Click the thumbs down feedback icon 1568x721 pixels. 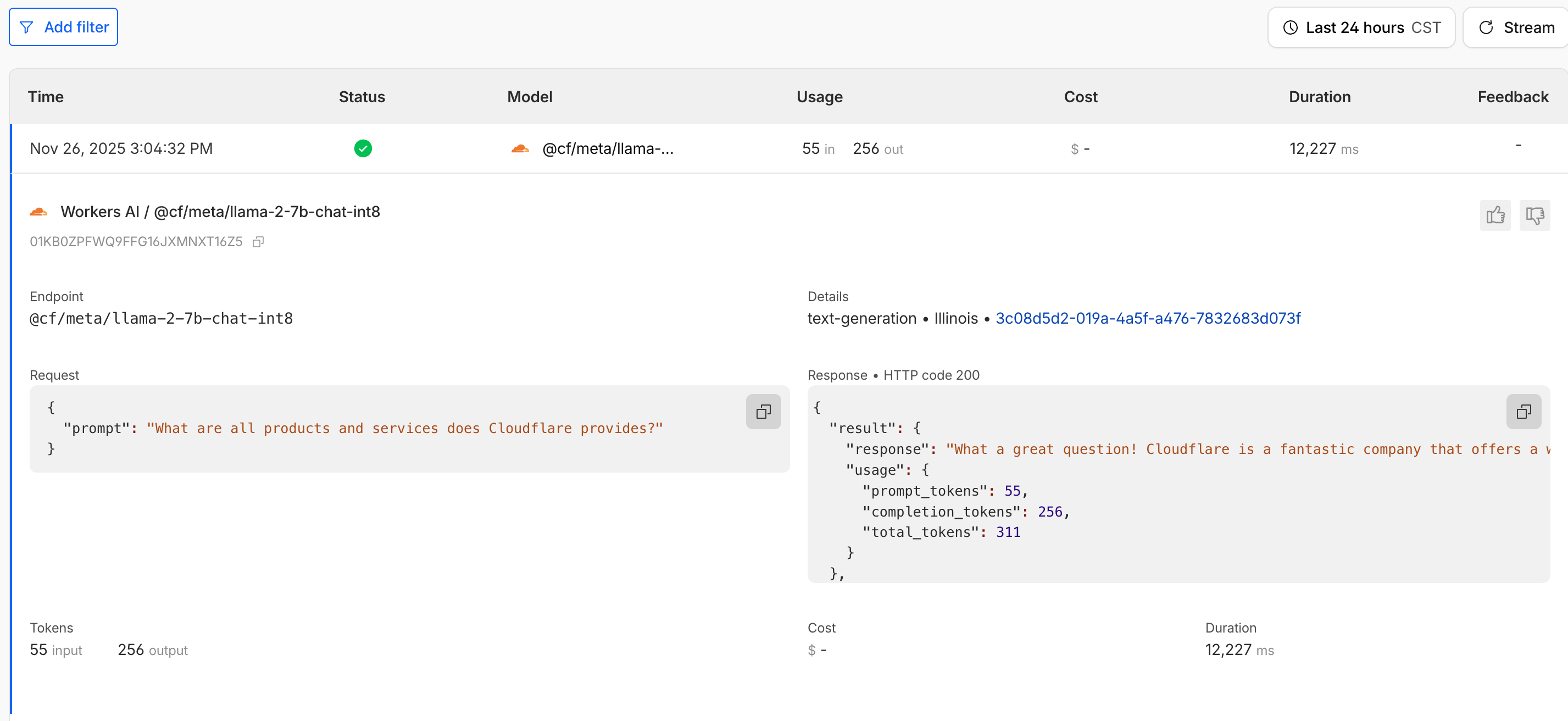1534,215
